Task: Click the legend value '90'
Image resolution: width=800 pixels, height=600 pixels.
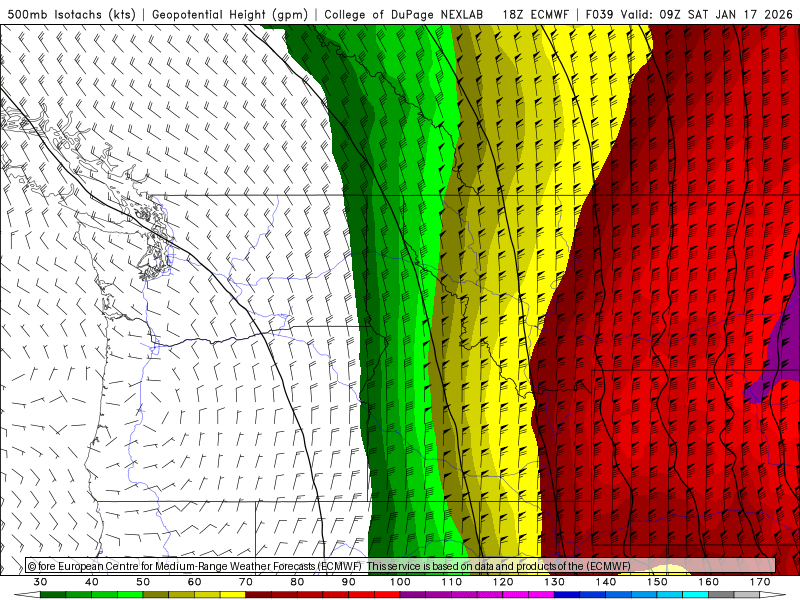Action: coord(349,582)
